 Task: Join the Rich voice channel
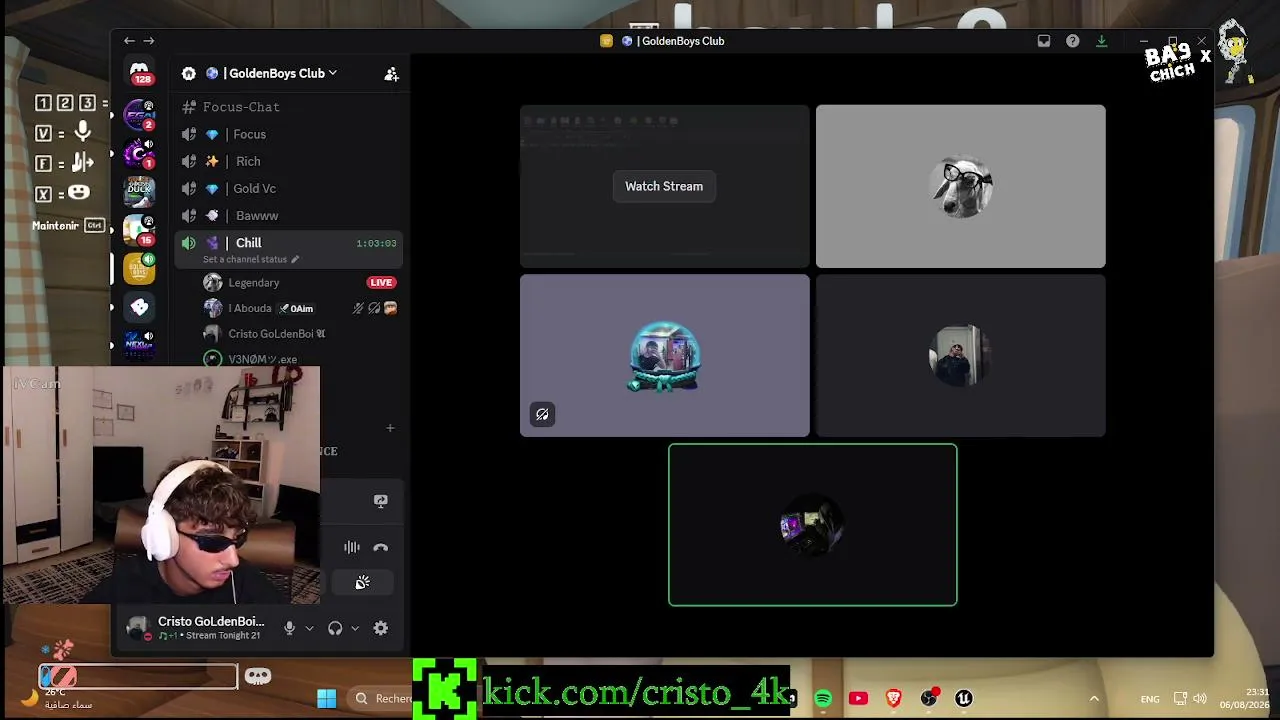(x=288, y=161)
